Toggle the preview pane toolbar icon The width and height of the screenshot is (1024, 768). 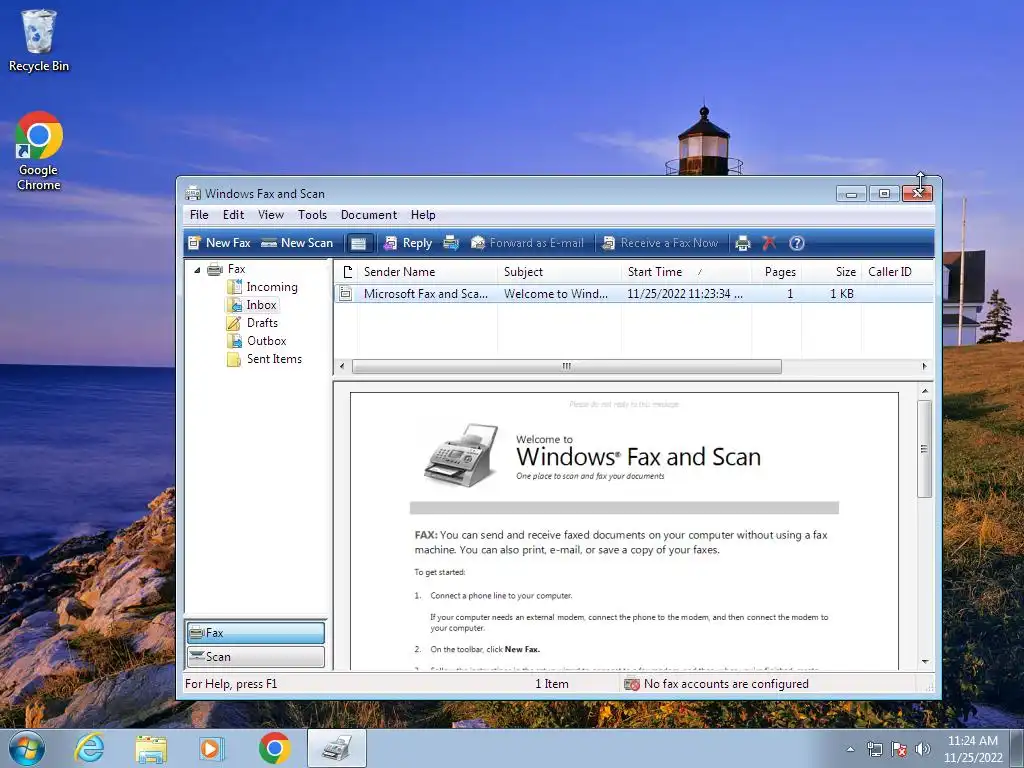[x=359, y=244]
